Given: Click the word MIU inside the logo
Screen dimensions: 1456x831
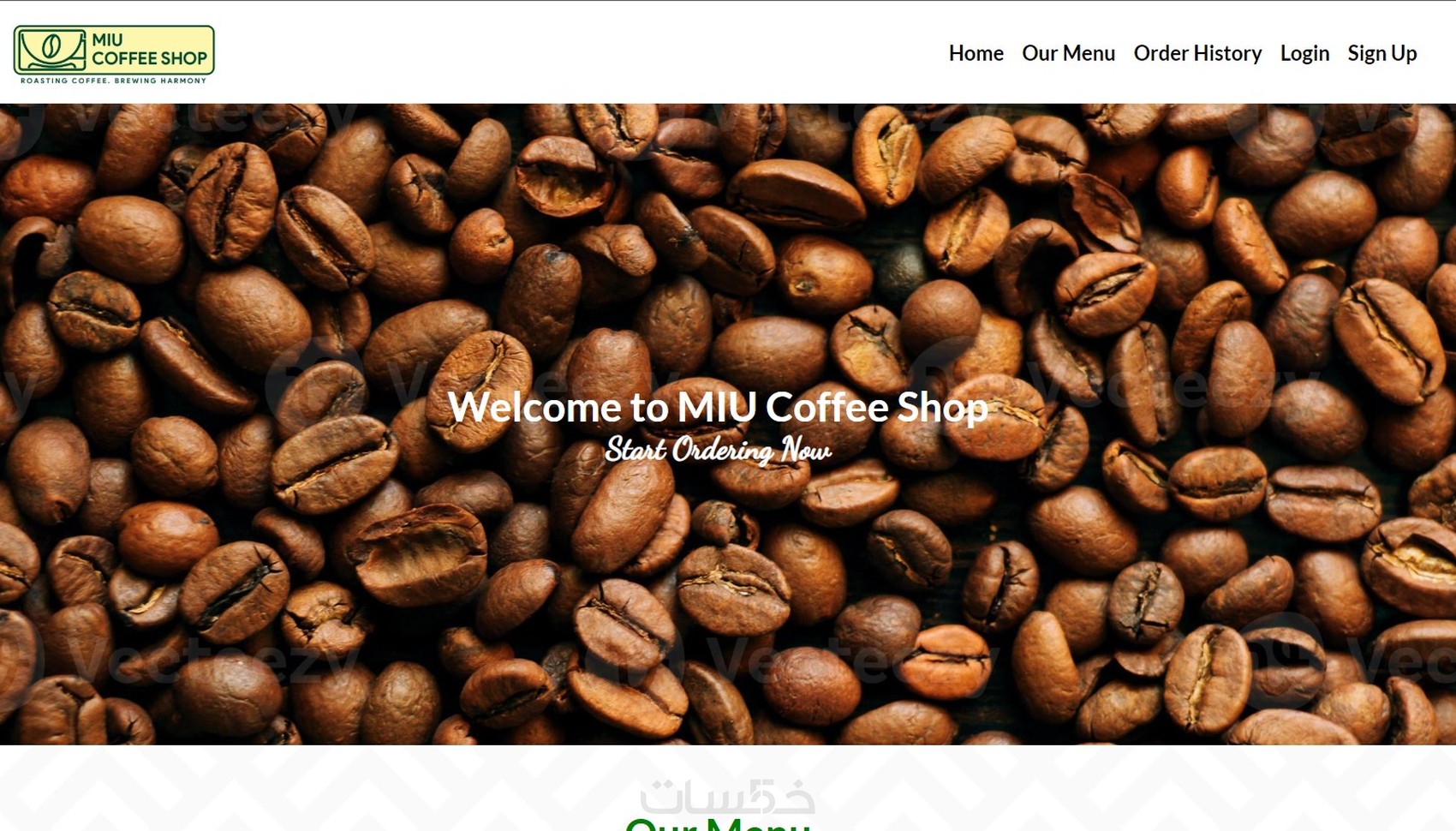Looking at the screenshot, I should coord(107,39).
